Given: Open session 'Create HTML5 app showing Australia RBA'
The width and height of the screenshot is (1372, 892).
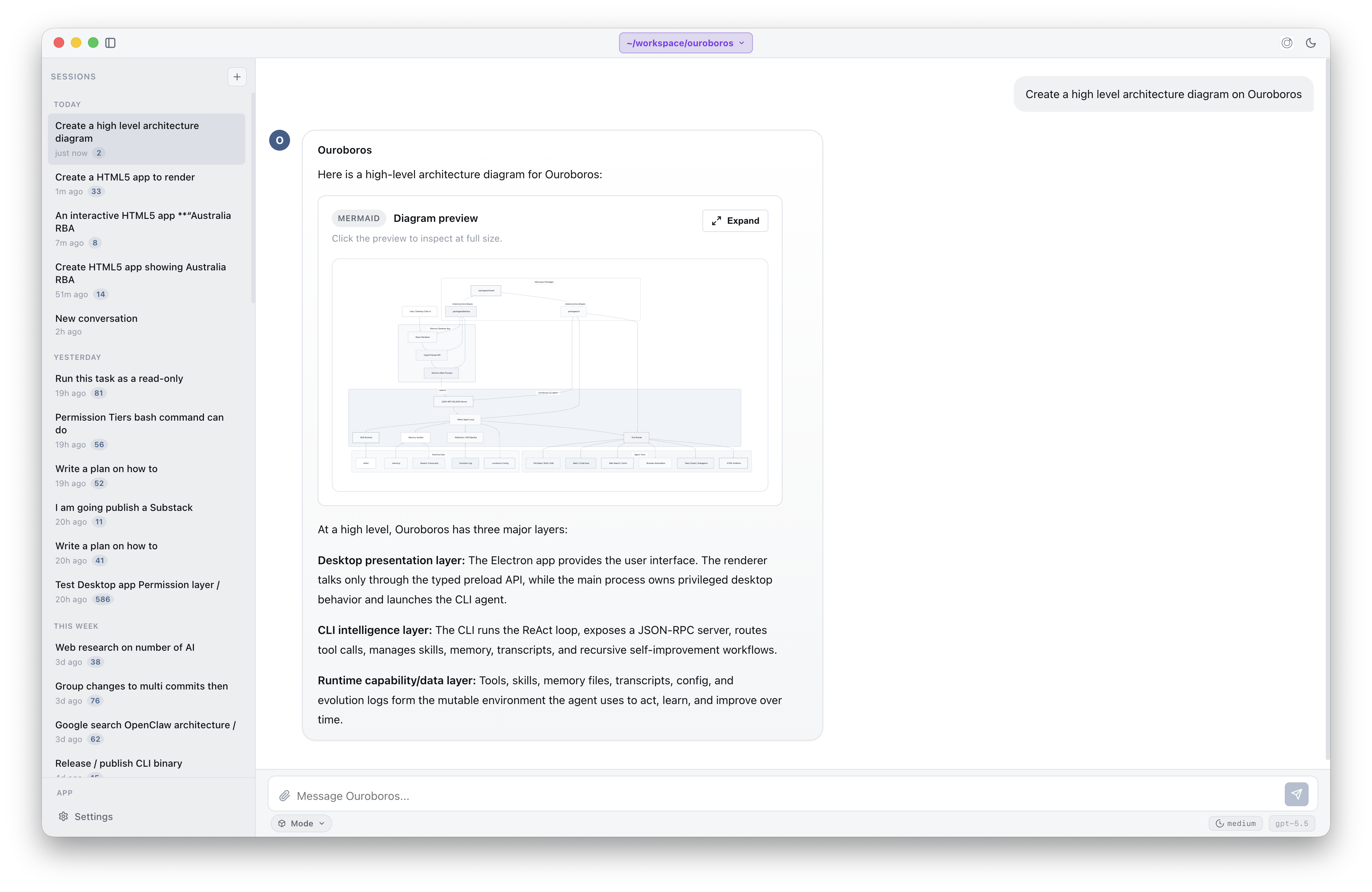Looking at the screenshot, I should click(x=147, y=280).
